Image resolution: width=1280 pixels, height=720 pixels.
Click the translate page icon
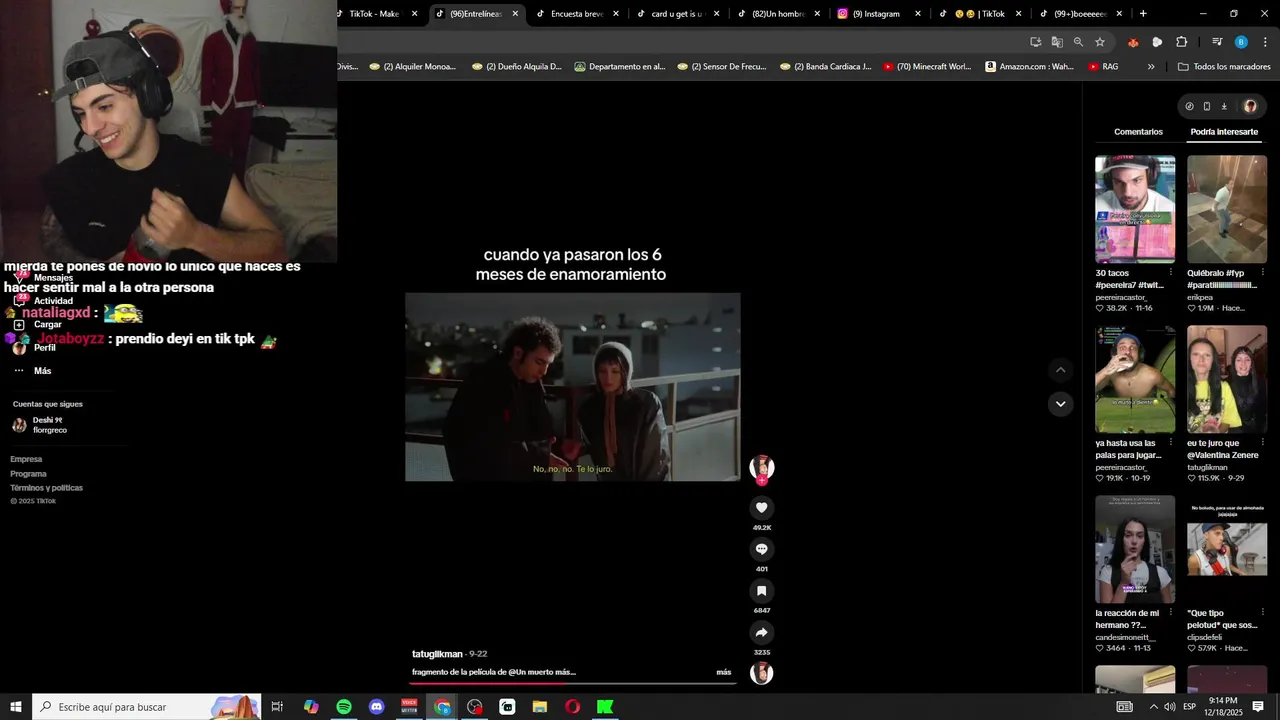point(1057,42)
